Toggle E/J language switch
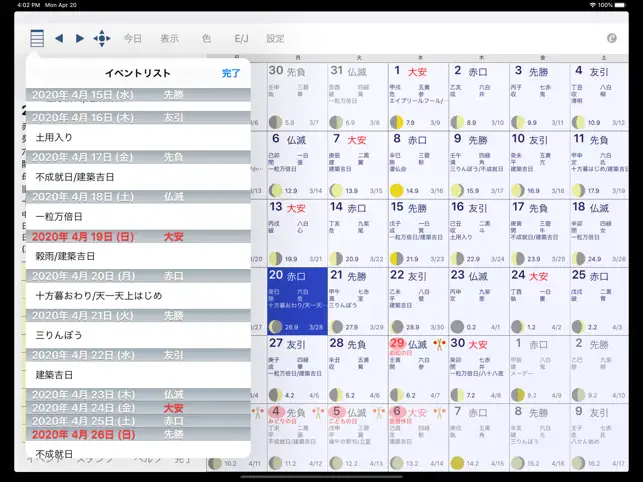This screenshot has width=643, height=482. pyautogui.click(x=241, y=39)
